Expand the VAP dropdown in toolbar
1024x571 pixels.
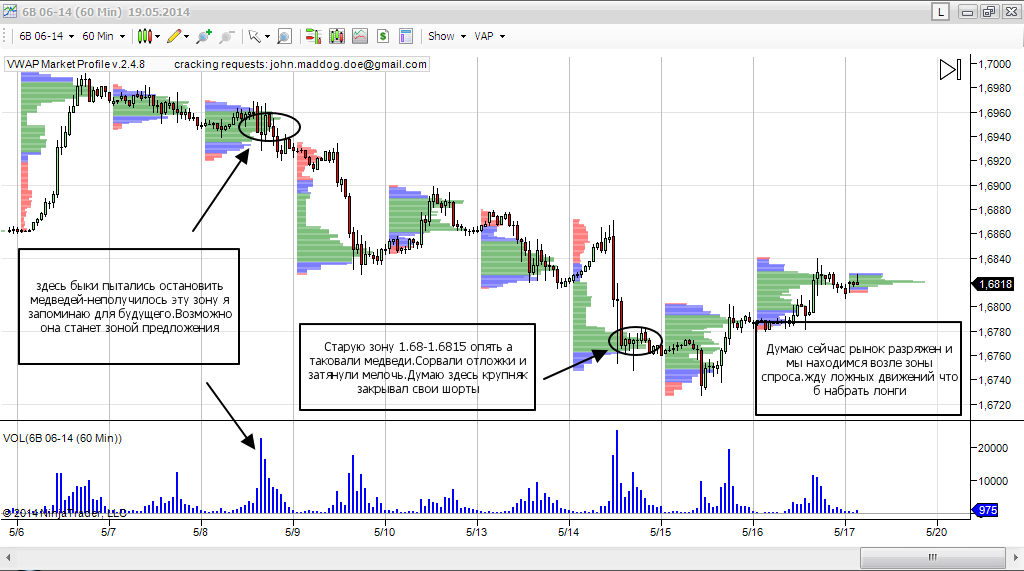[x=489, y=36]
